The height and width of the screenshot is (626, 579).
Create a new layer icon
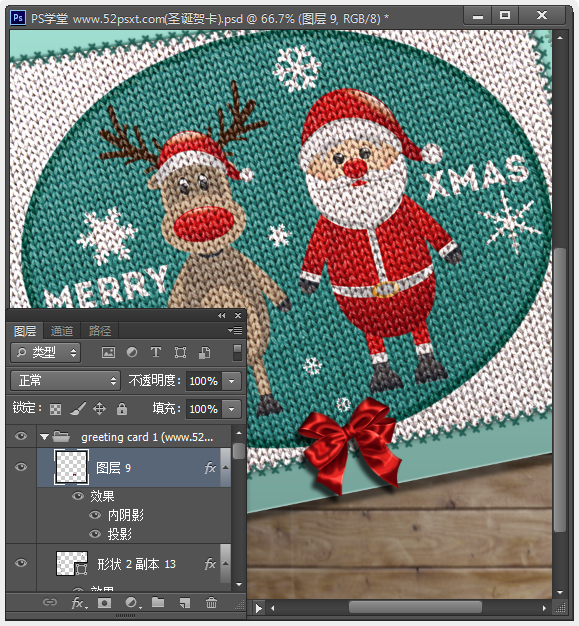(184, 602)
